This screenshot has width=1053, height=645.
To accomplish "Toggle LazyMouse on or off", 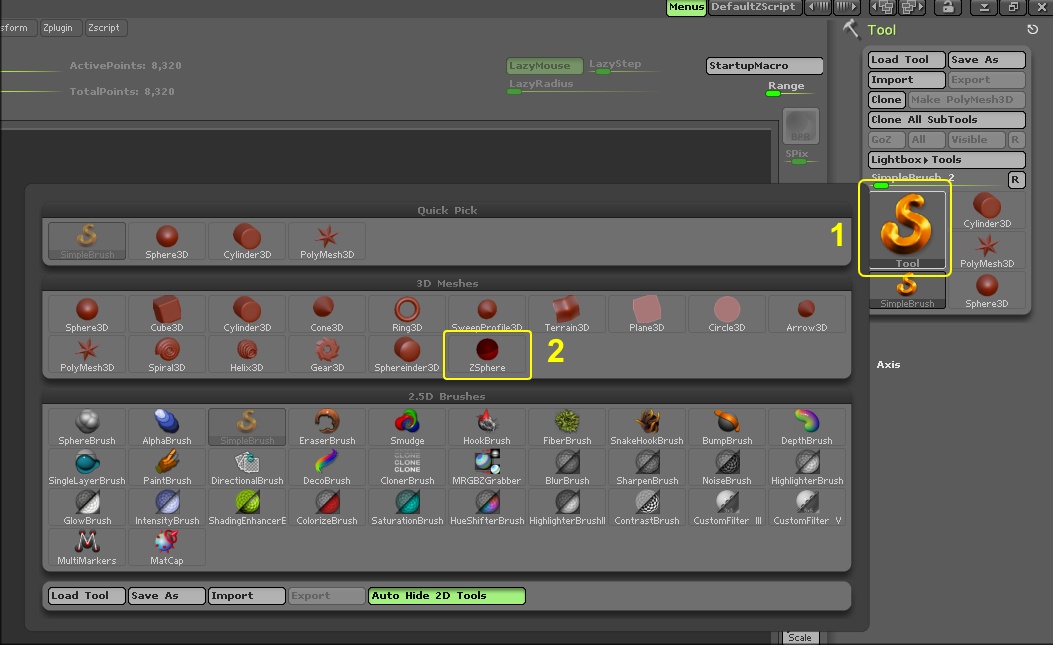I will 544,63.
